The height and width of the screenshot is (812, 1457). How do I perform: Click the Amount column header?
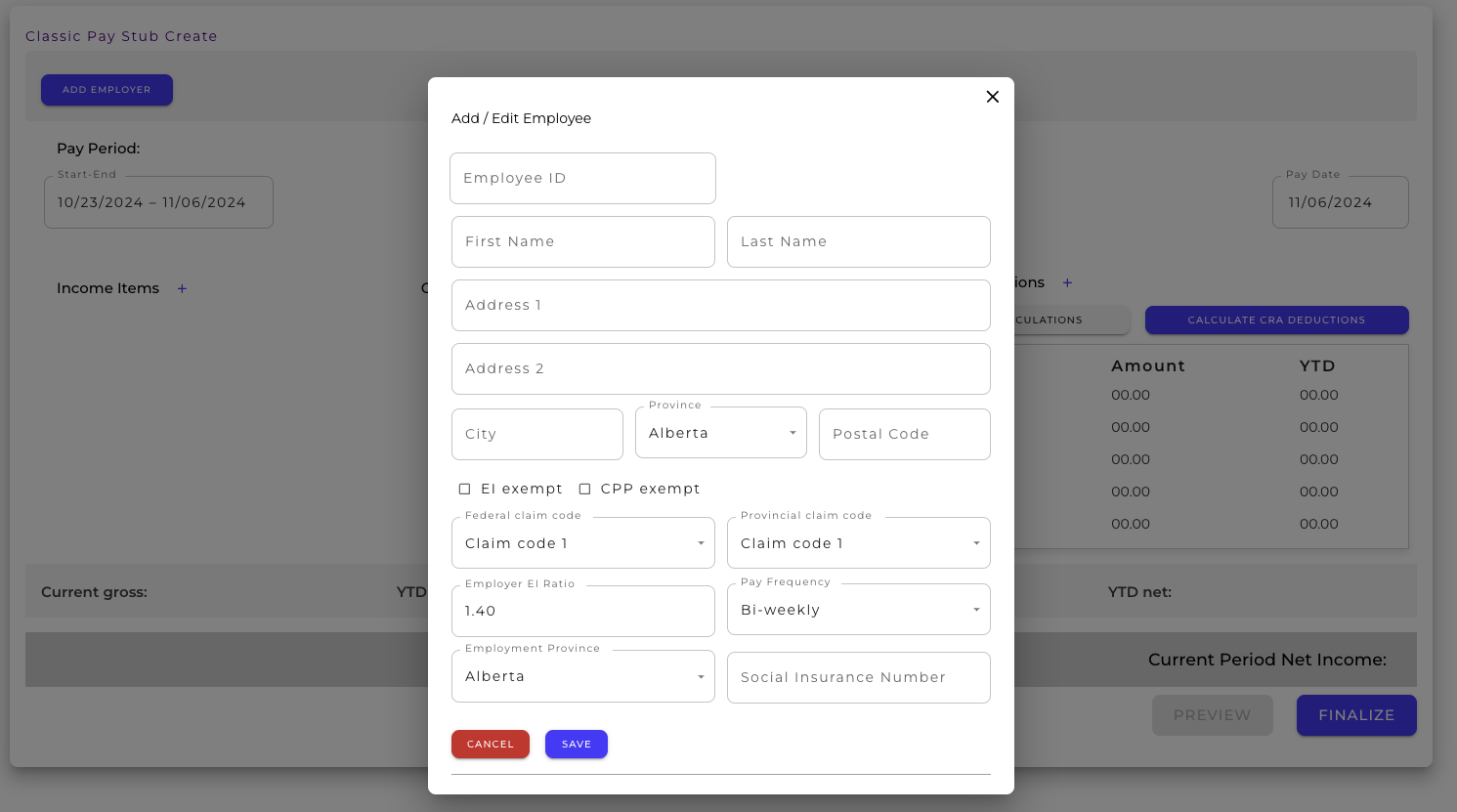(x=1148, y=365)
